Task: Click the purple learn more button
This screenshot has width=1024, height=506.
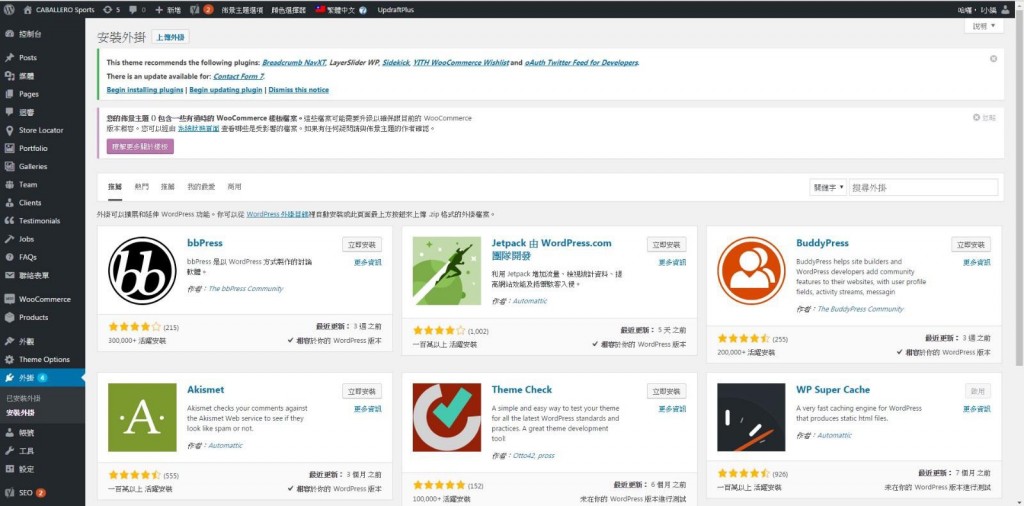Action: click(x=140, y=146)
